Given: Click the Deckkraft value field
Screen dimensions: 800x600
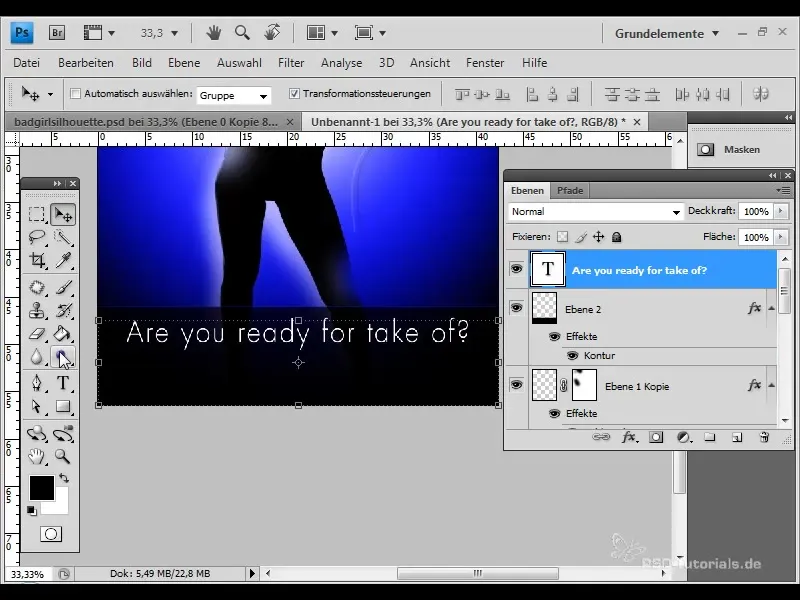Looking at the screenshot, I should pyautogui.click(x=756, y=211).
